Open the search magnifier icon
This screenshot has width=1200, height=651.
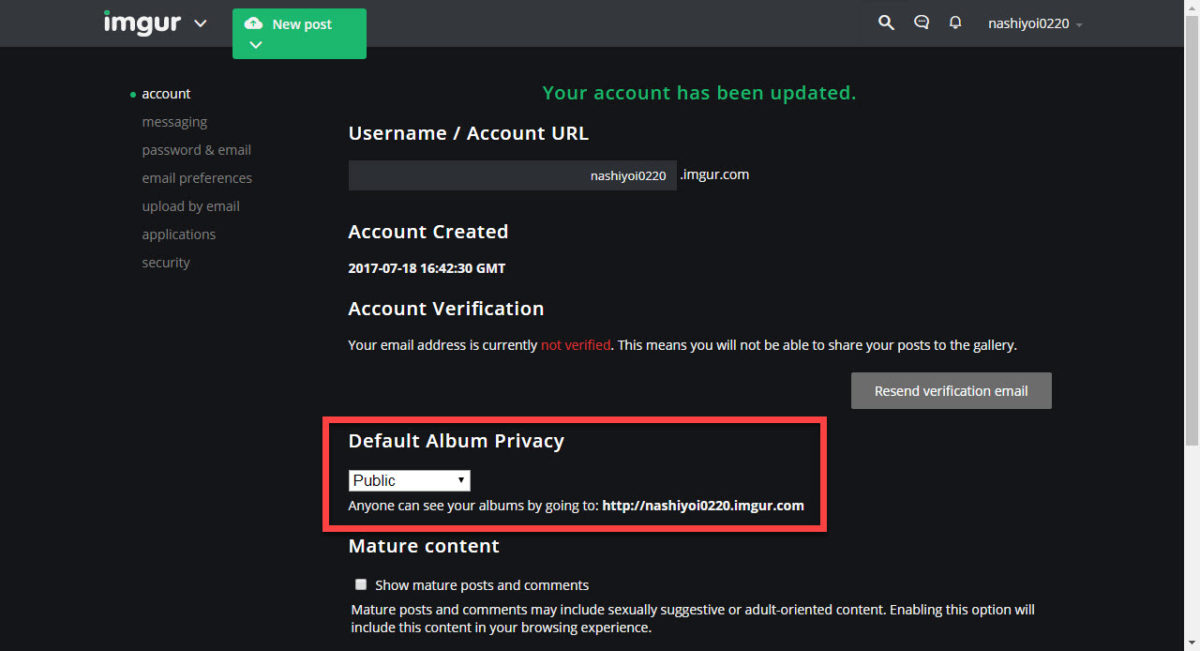point(886,23)
